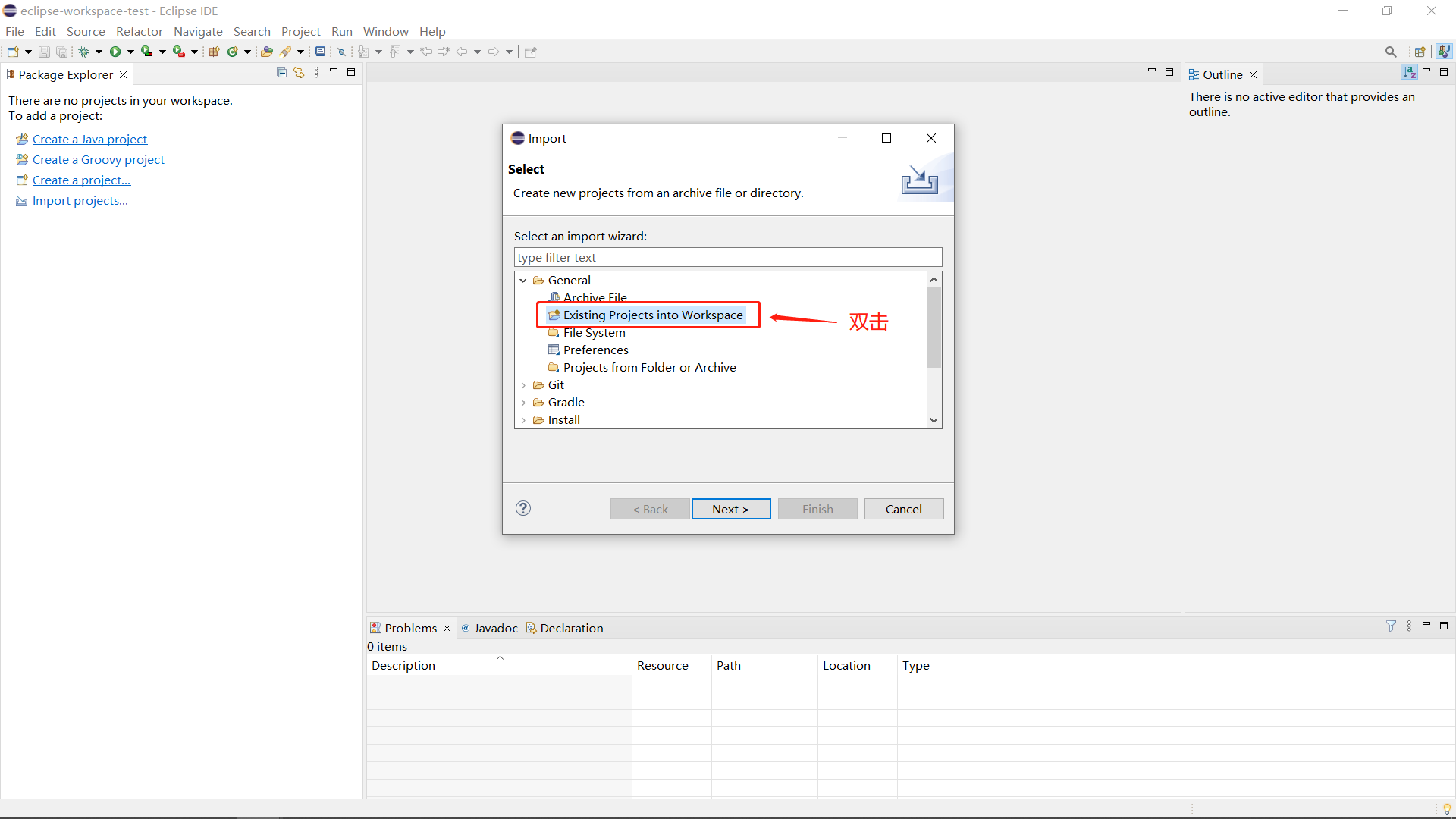Image resolution: width=1456 pixels, height=819 pixels.
Task: Click the New Java Class icon
Action: coord(233,52)
